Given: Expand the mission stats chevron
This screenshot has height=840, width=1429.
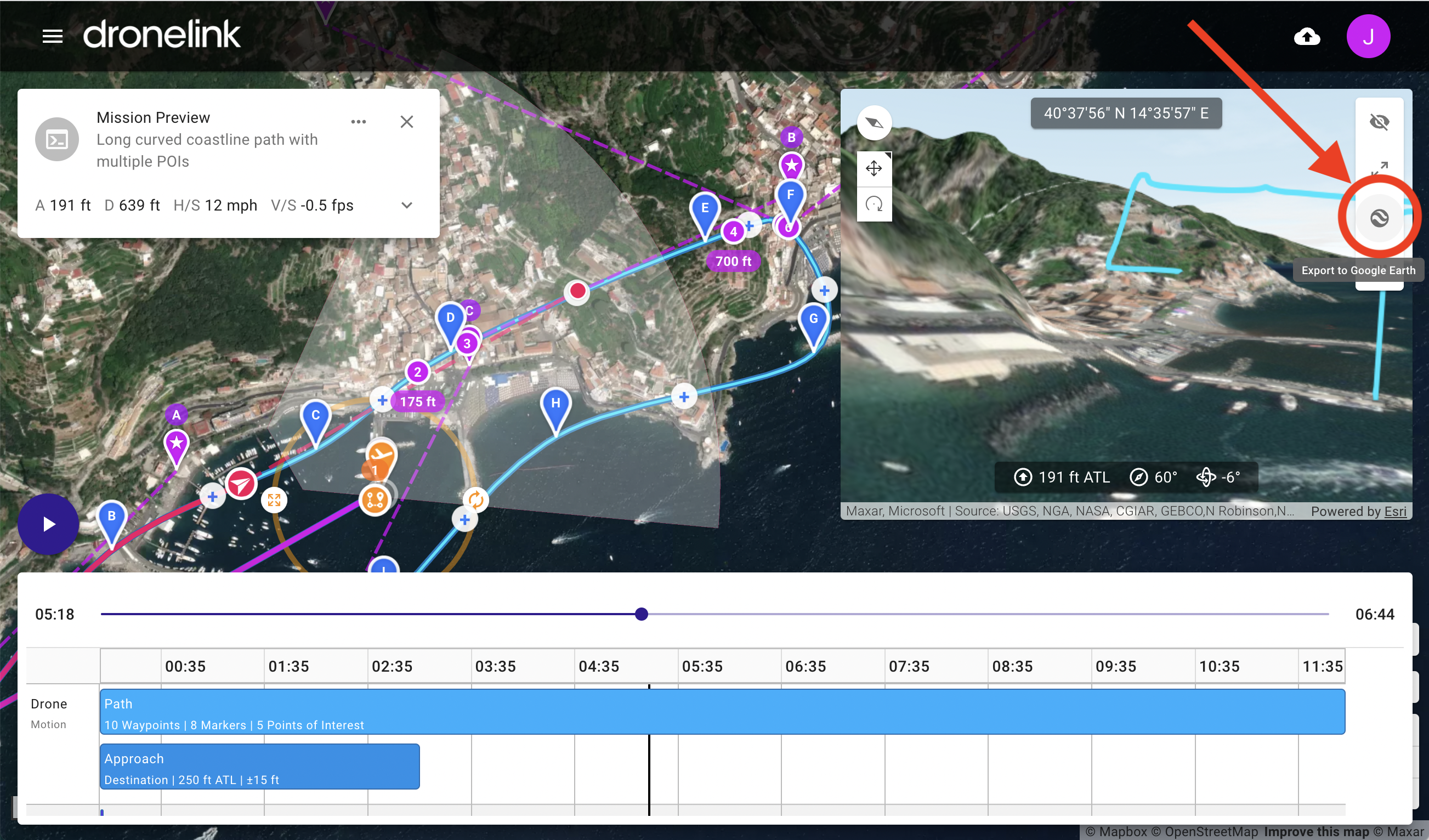Looking at the screenshot, I should tap(406, 205).
